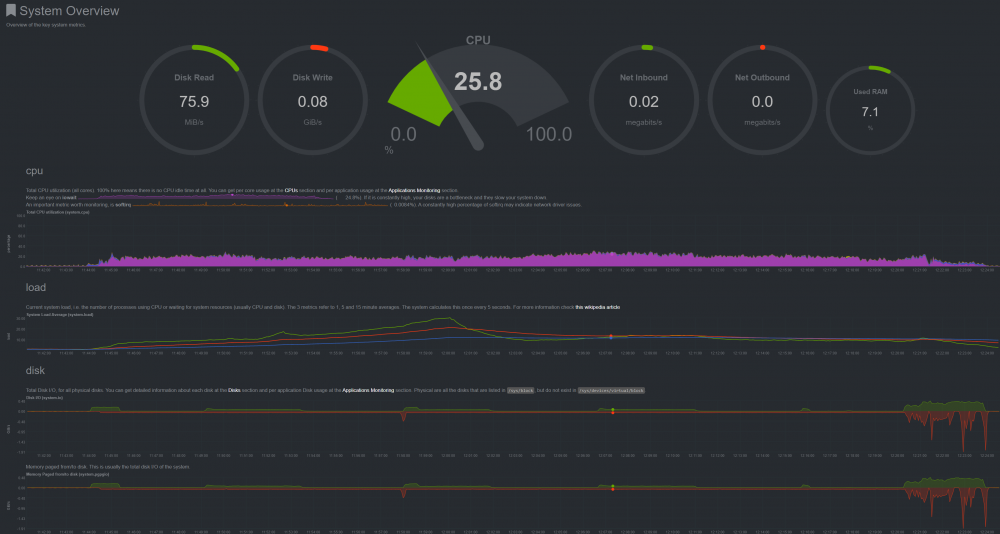Click the /sys/devices/virtual/block path label

click(612, 390)
